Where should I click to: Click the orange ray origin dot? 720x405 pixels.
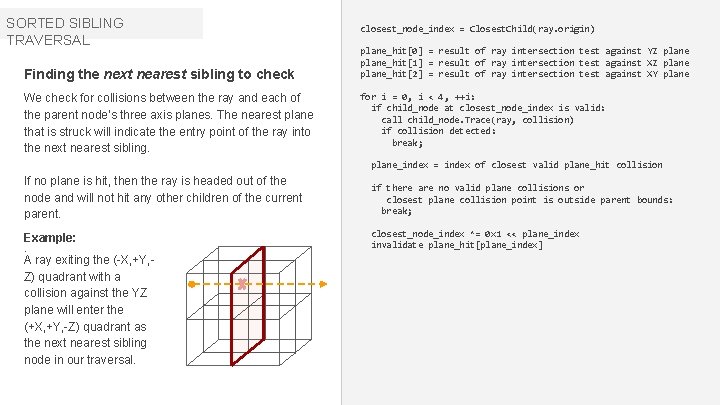pyautogui.click(x=192, y=284)
